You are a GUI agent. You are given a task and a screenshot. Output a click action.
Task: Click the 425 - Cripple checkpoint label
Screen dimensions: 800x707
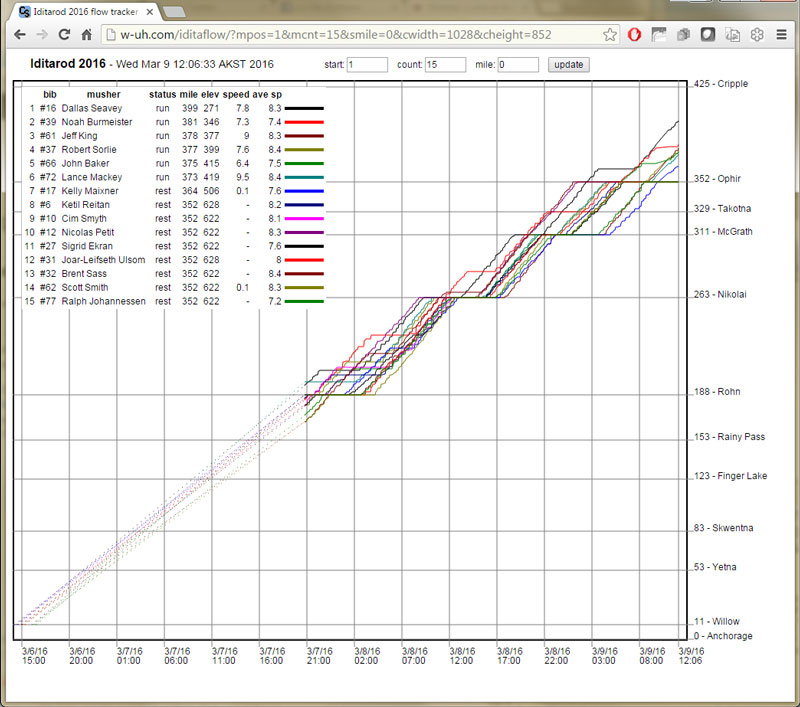pyautogui.click(x=721, y=84)
